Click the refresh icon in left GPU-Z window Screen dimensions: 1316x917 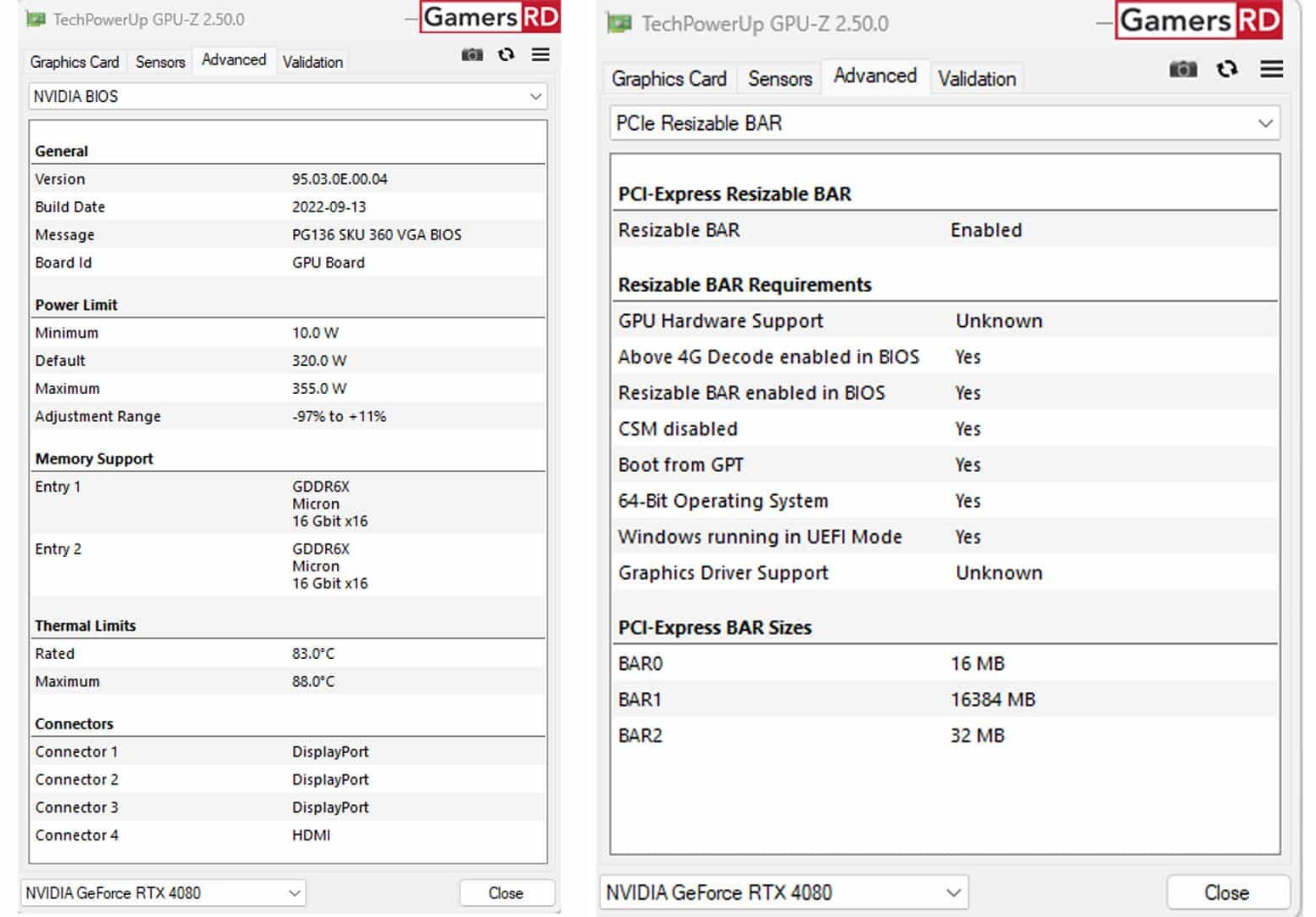[x=507, y=55]
